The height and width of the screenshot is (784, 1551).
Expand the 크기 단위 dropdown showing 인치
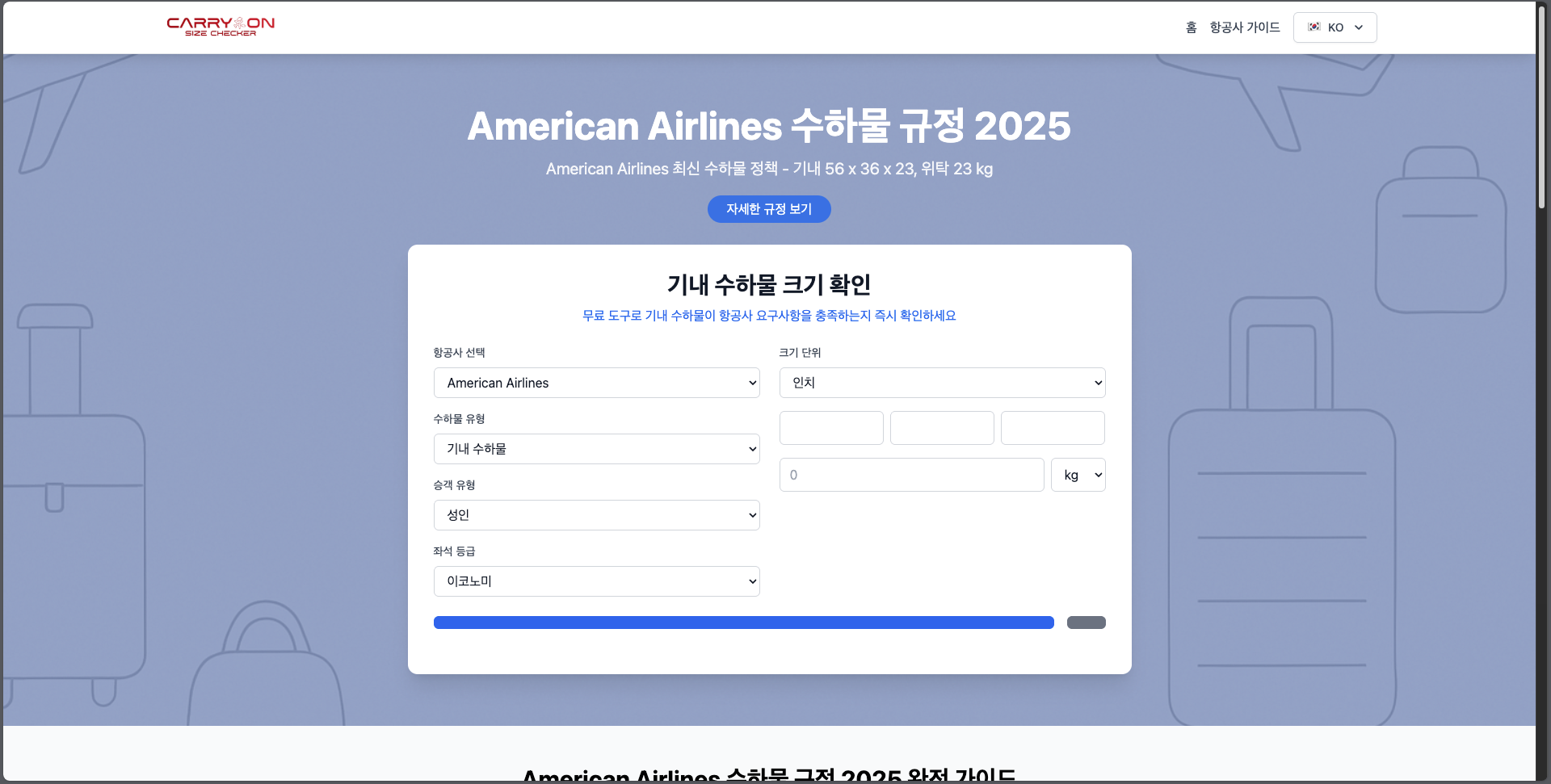coord(942,383)
